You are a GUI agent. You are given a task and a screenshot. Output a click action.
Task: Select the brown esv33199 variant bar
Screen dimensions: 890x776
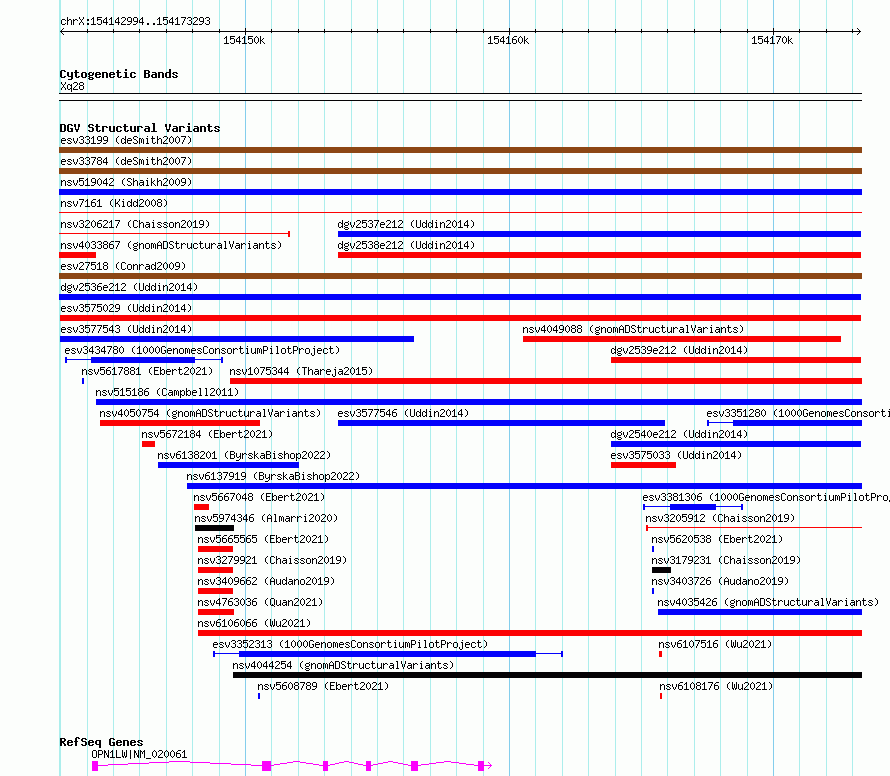tap(460, 150)
